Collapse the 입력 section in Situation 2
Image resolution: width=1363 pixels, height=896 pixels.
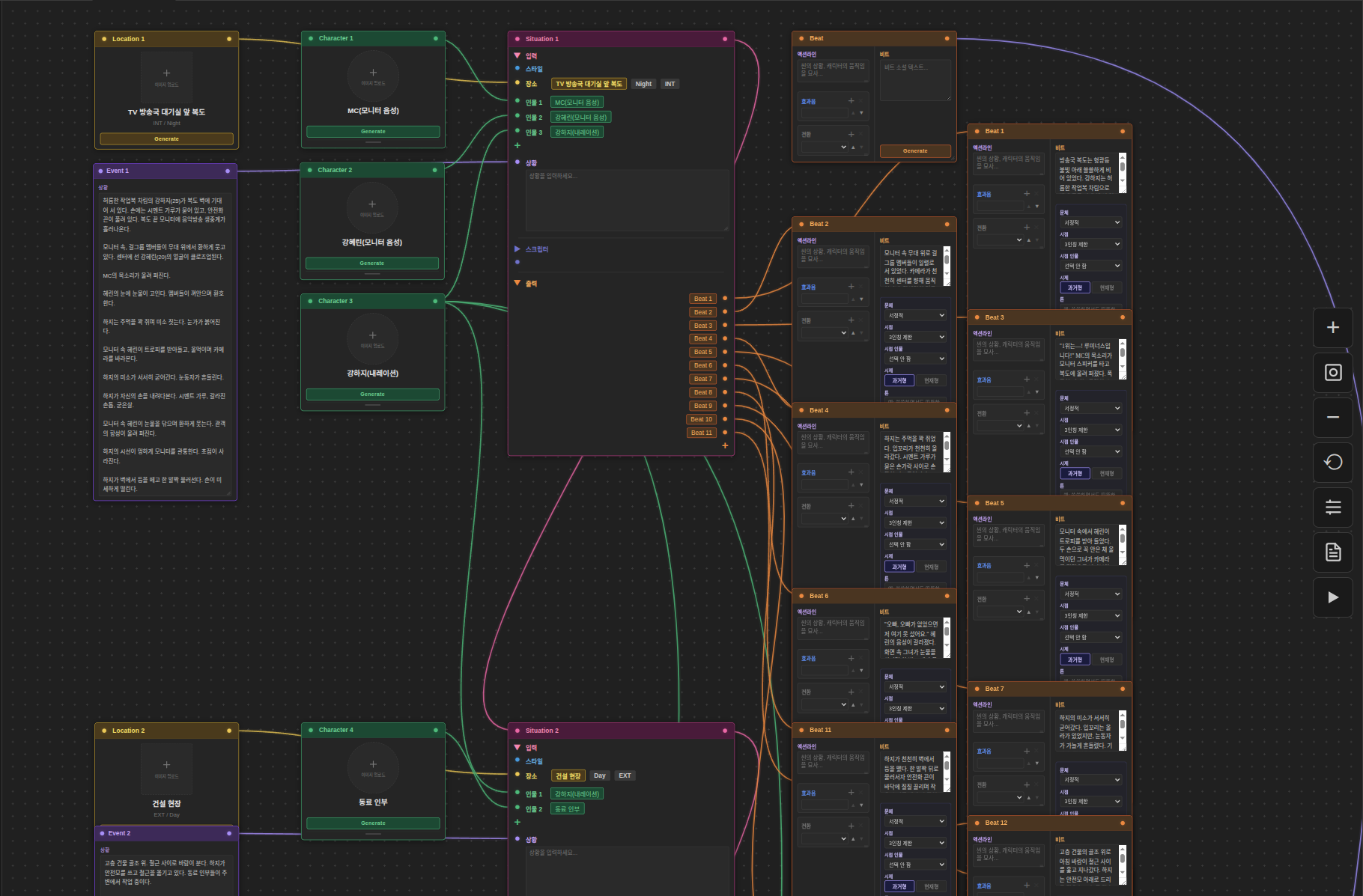point(517,747)
